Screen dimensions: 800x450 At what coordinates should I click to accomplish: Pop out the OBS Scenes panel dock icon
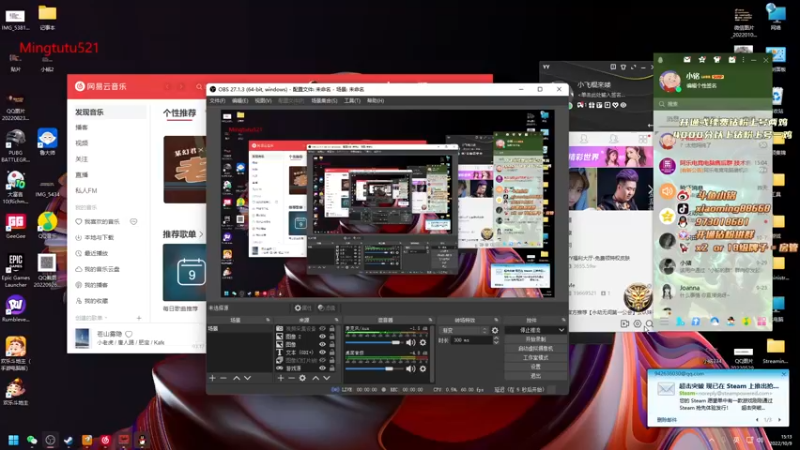click(268, 320)
